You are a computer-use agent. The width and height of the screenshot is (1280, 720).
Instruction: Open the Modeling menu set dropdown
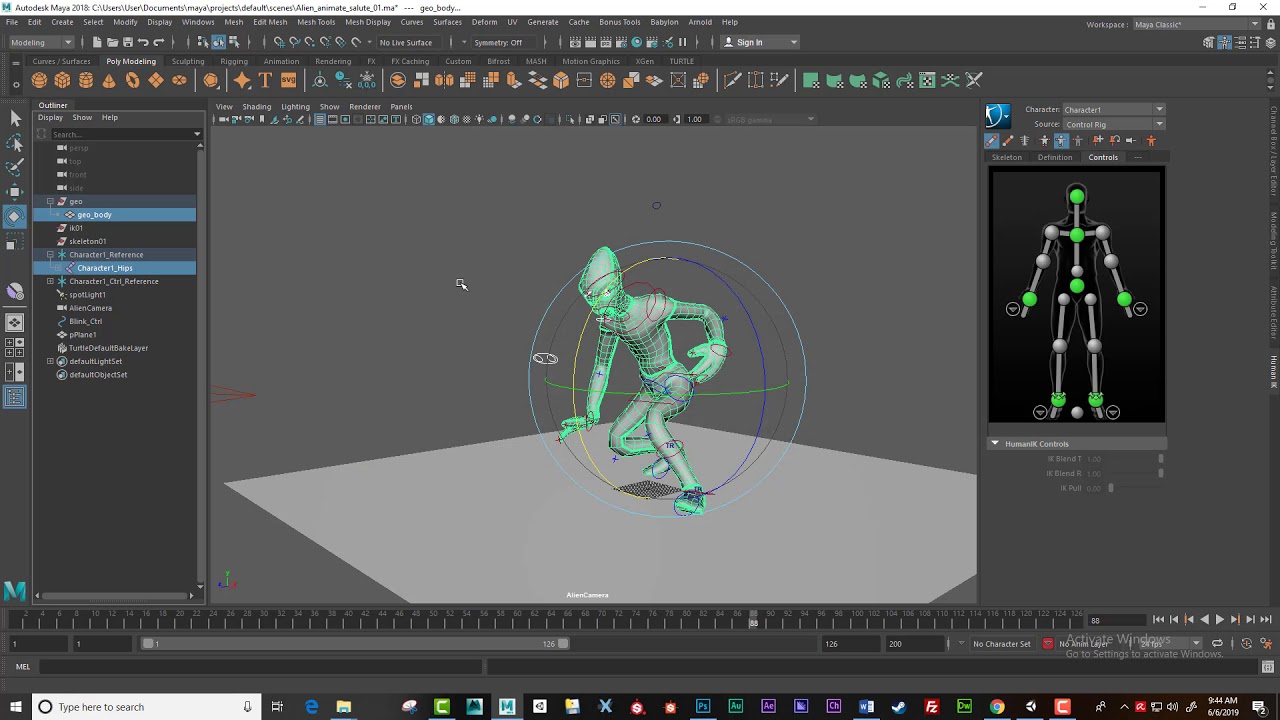(40, 42)
